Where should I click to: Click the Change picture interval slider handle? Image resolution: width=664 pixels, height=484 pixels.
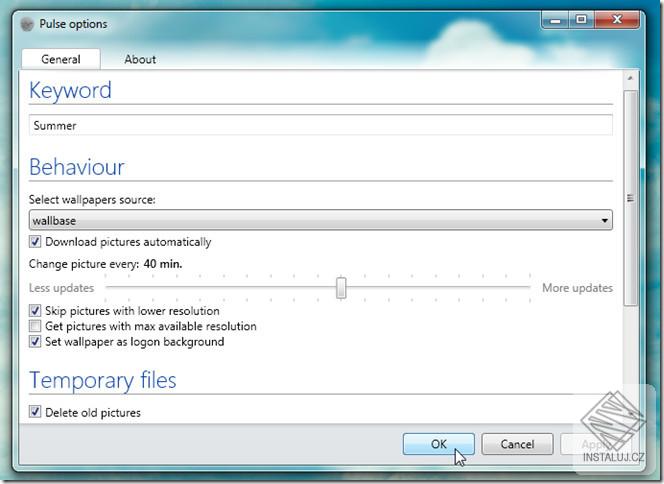(x=341, y=288)
